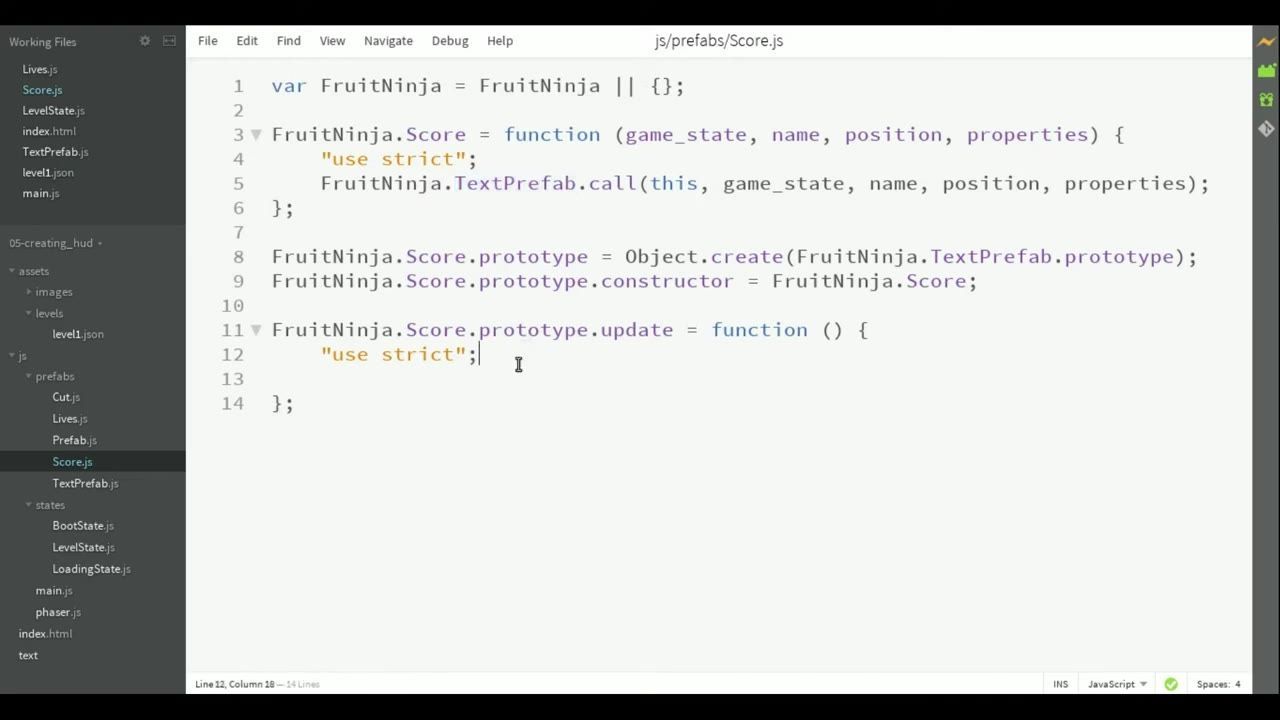Screen dimensions: 1280x720
Task: Click the Working Files header label
Action: 43,42
